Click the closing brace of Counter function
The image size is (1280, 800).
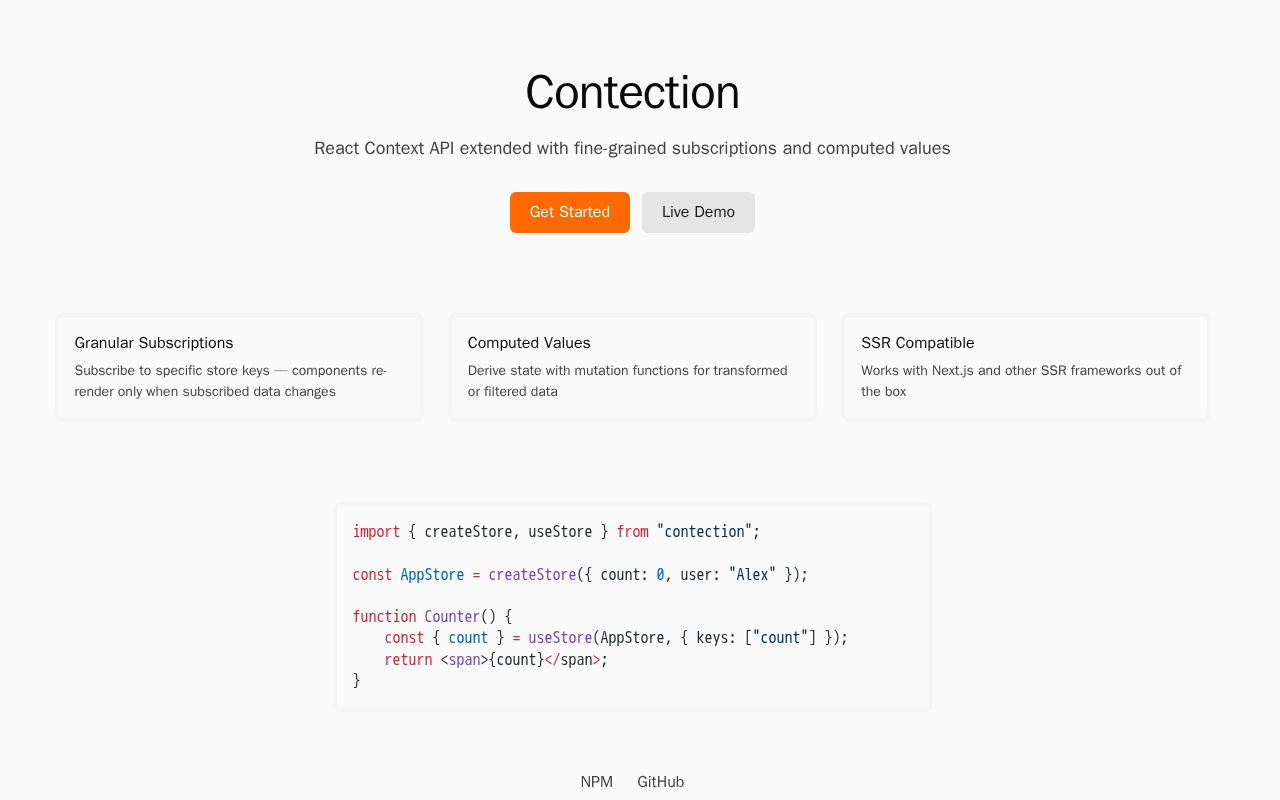(357, 681)
